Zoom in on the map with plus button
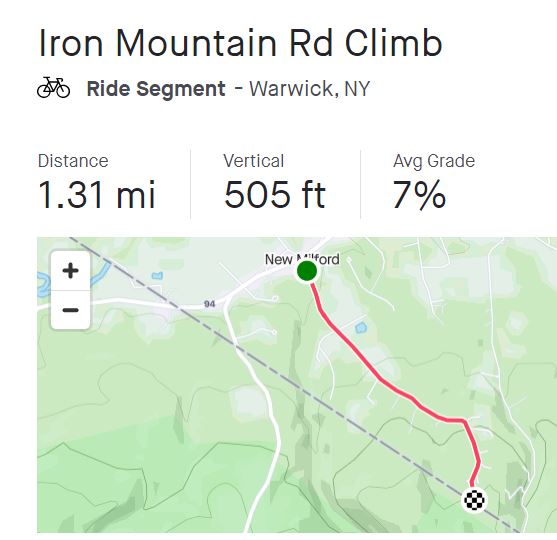The image size is (557, 540). (x=70, y=271)
